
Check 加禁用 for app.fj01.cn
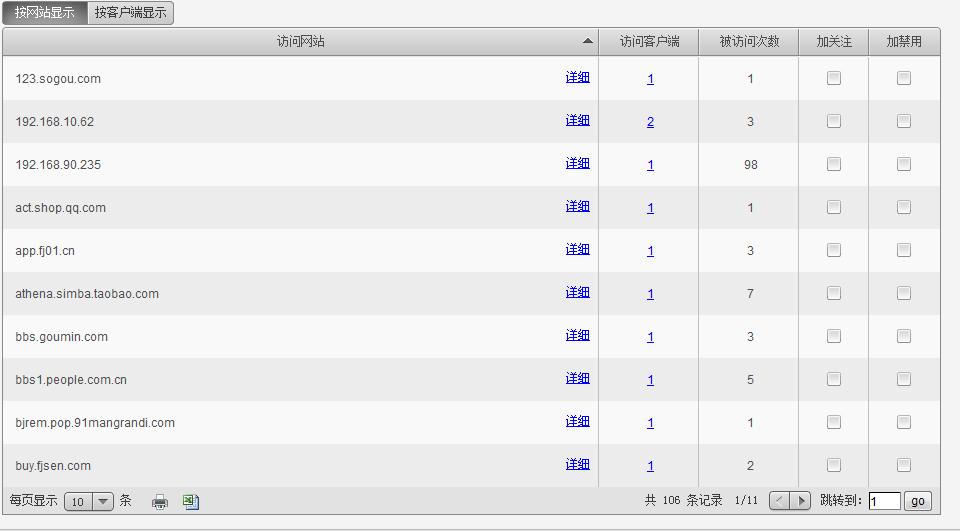[x=904, y=250]
